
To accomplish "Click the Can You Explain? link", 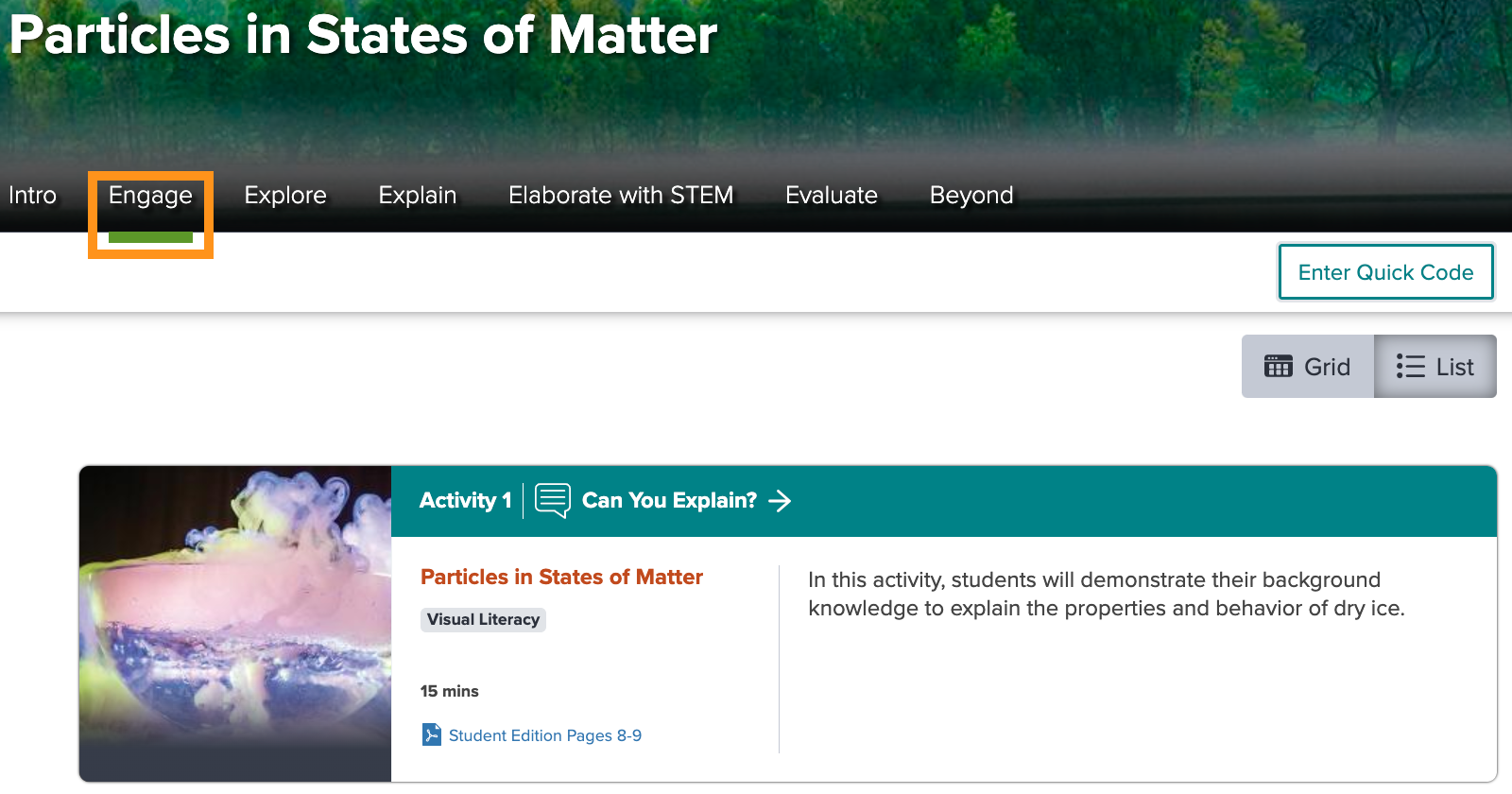I will 669,501.
